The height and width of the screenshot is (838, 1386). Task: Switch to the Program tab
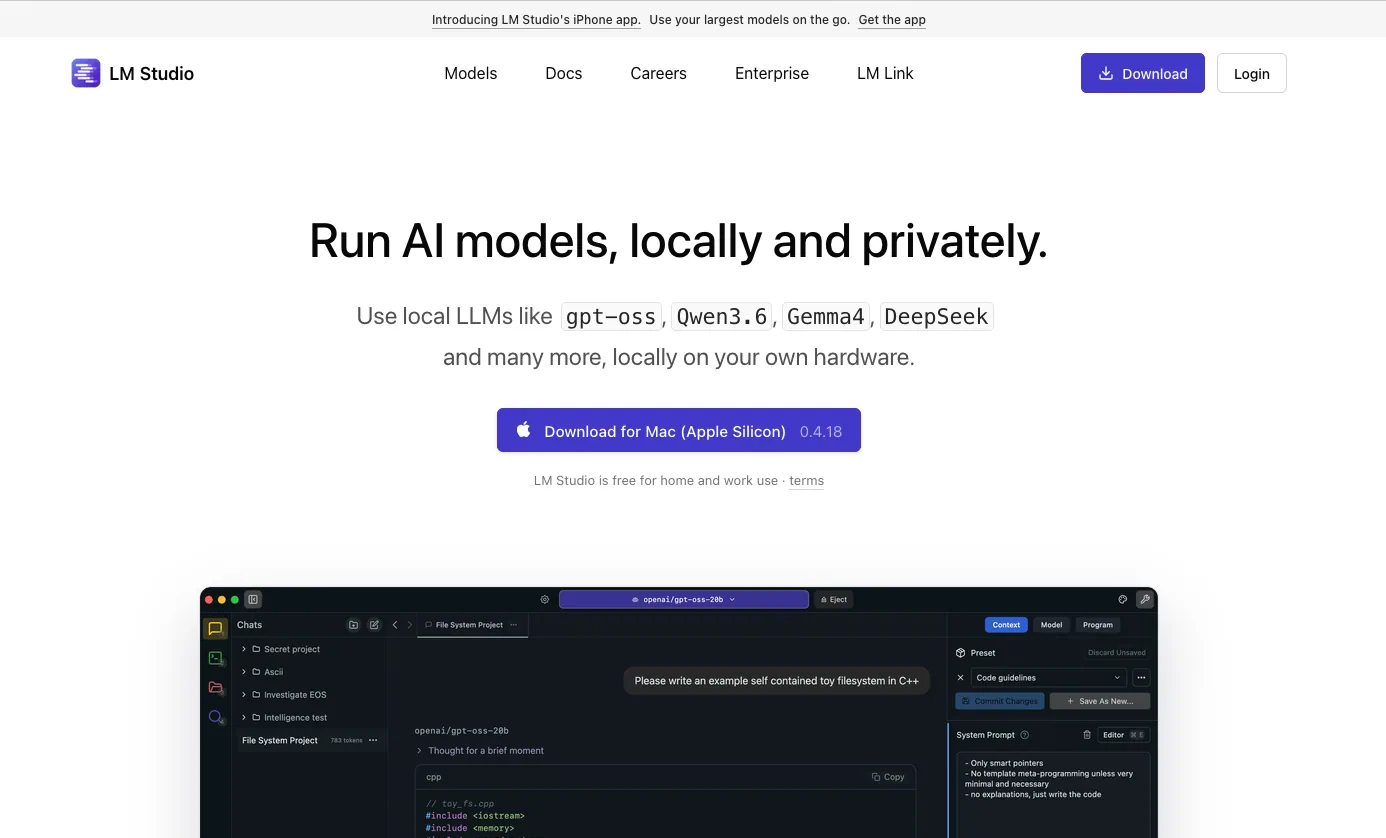(1097, 625)
